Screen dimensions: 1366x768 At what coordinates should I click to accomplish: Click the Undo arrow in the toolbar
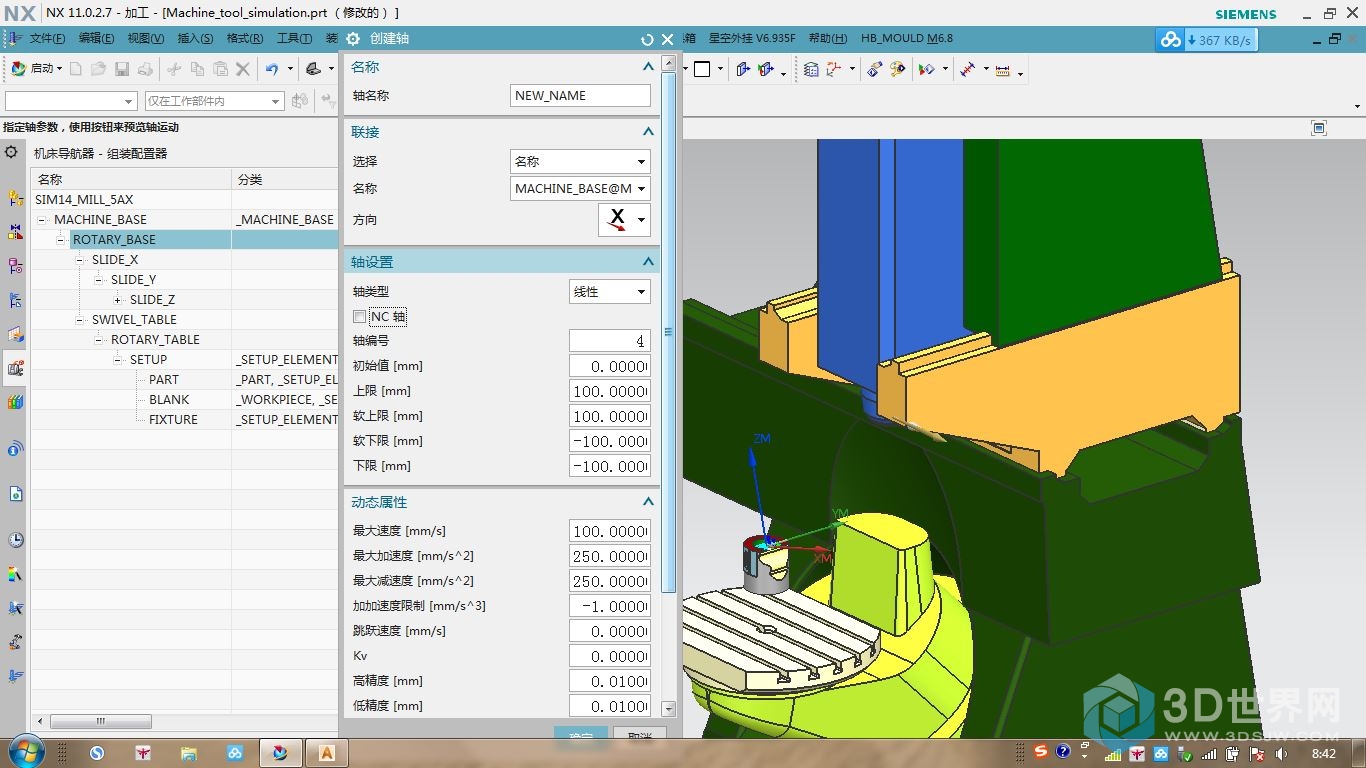coord(271,69)
